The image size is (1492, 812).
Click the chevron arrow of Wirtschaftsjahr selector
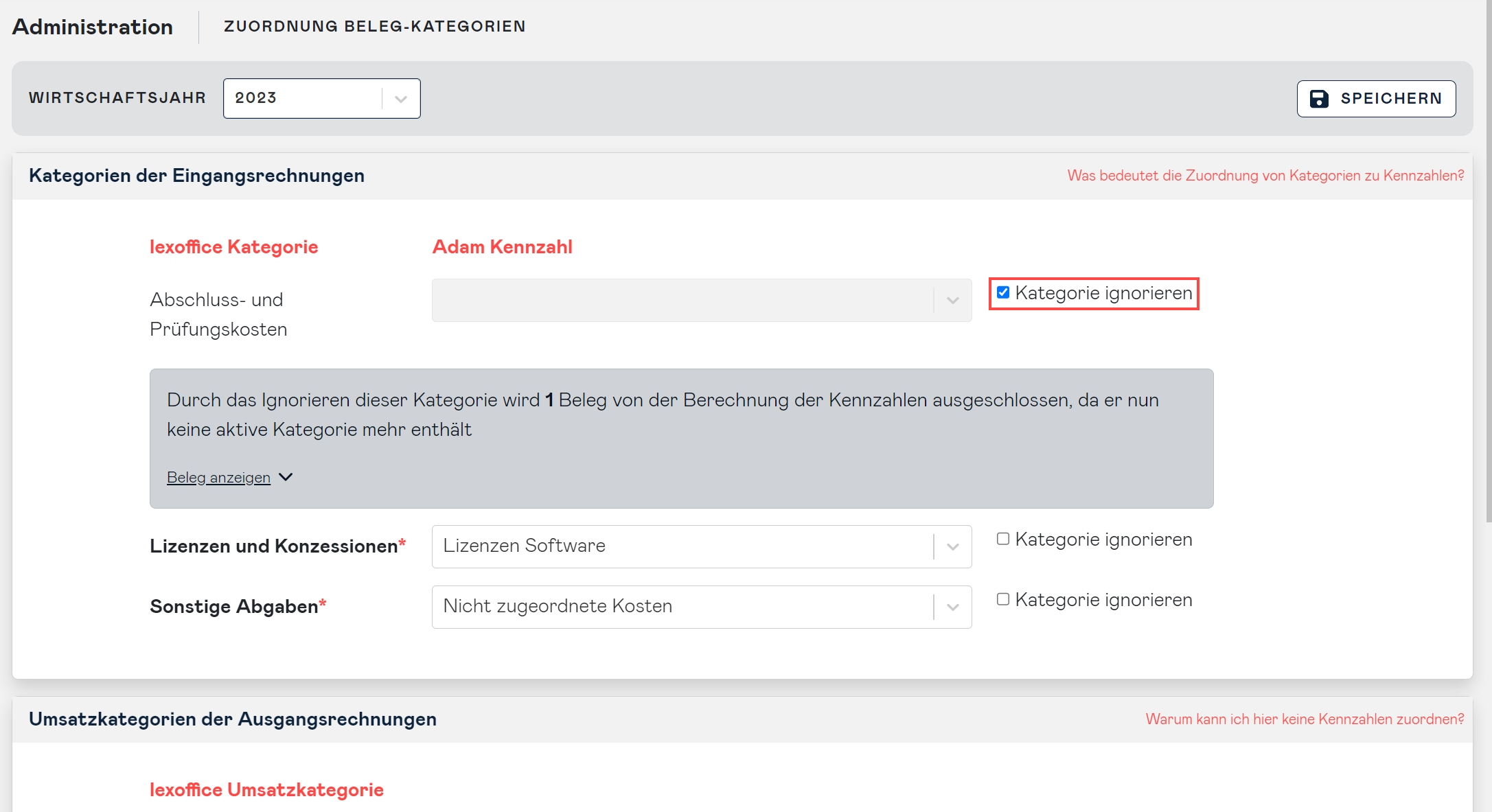(401, 99)
